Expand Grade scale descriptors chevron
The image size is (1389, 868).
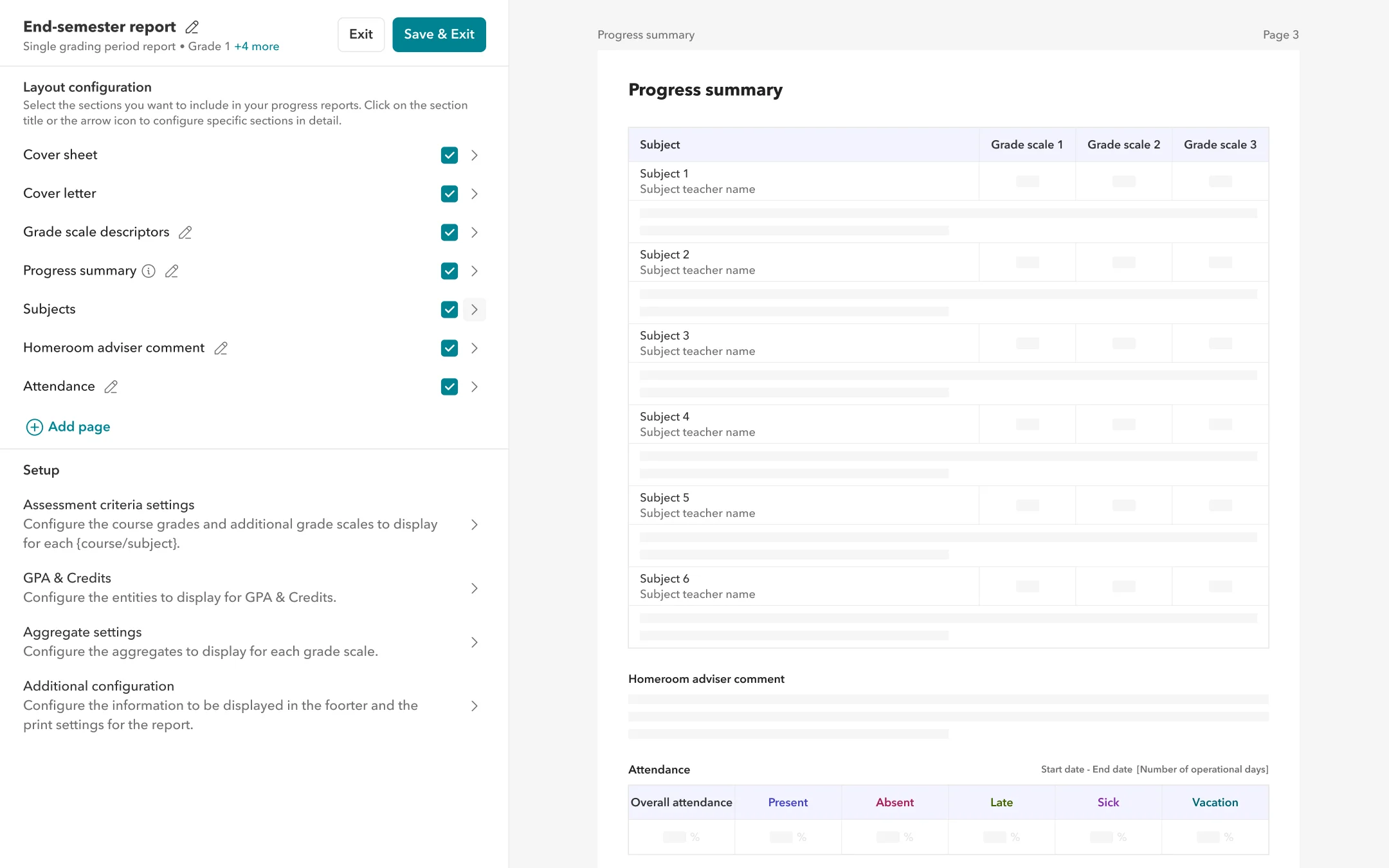(x=475, y=232)
